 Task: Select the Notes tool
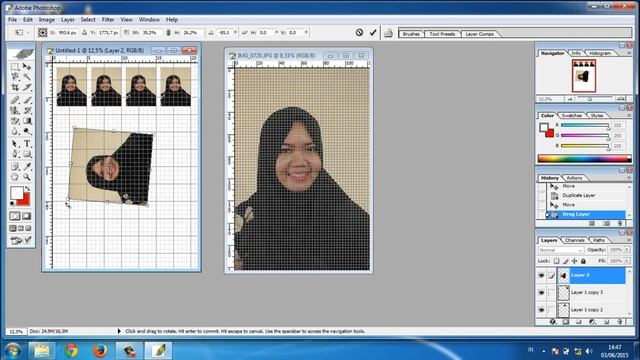coord(15,167)
